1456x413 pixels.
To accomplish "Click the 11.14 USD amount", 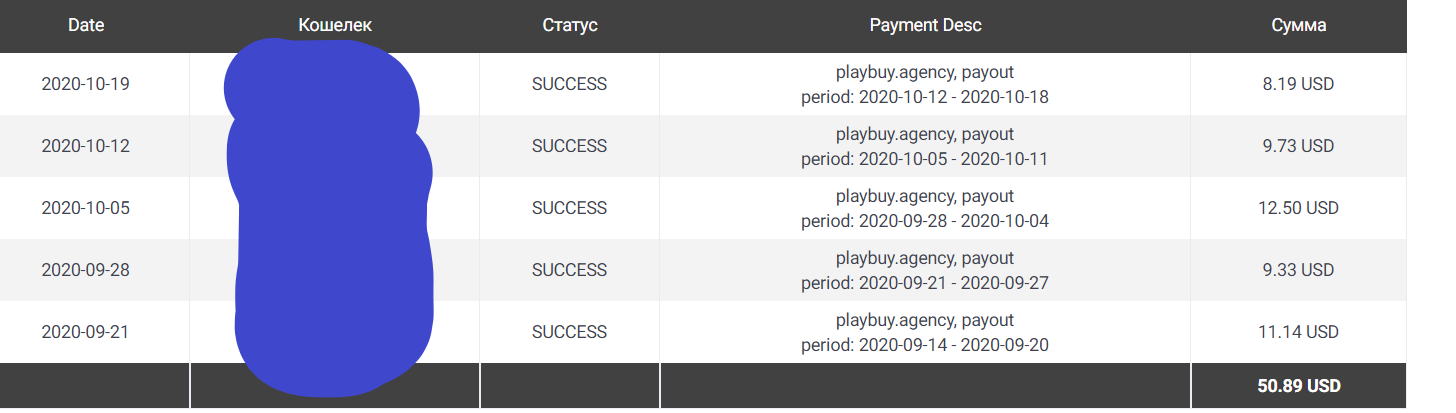I will [1298, 332].
